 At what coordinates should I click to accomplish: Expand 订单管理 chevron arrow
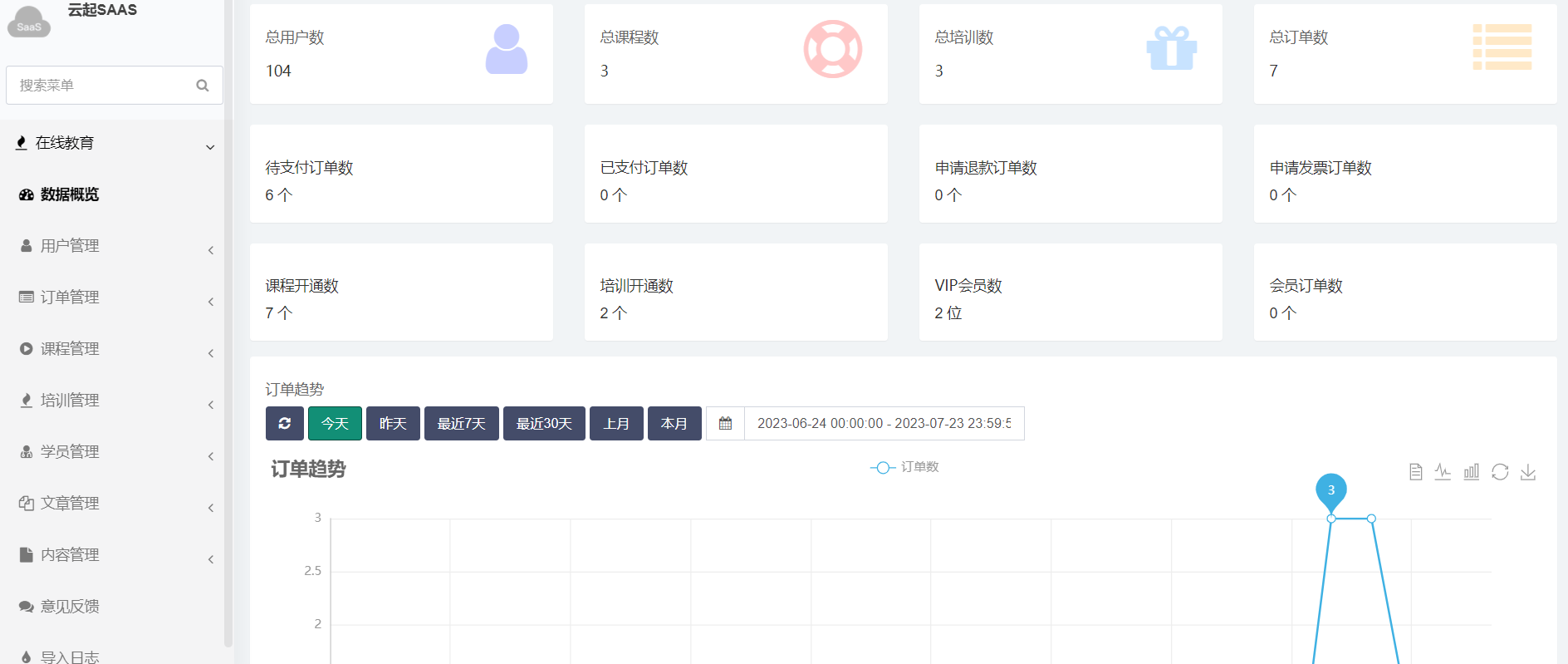click(x=211, y=302)
